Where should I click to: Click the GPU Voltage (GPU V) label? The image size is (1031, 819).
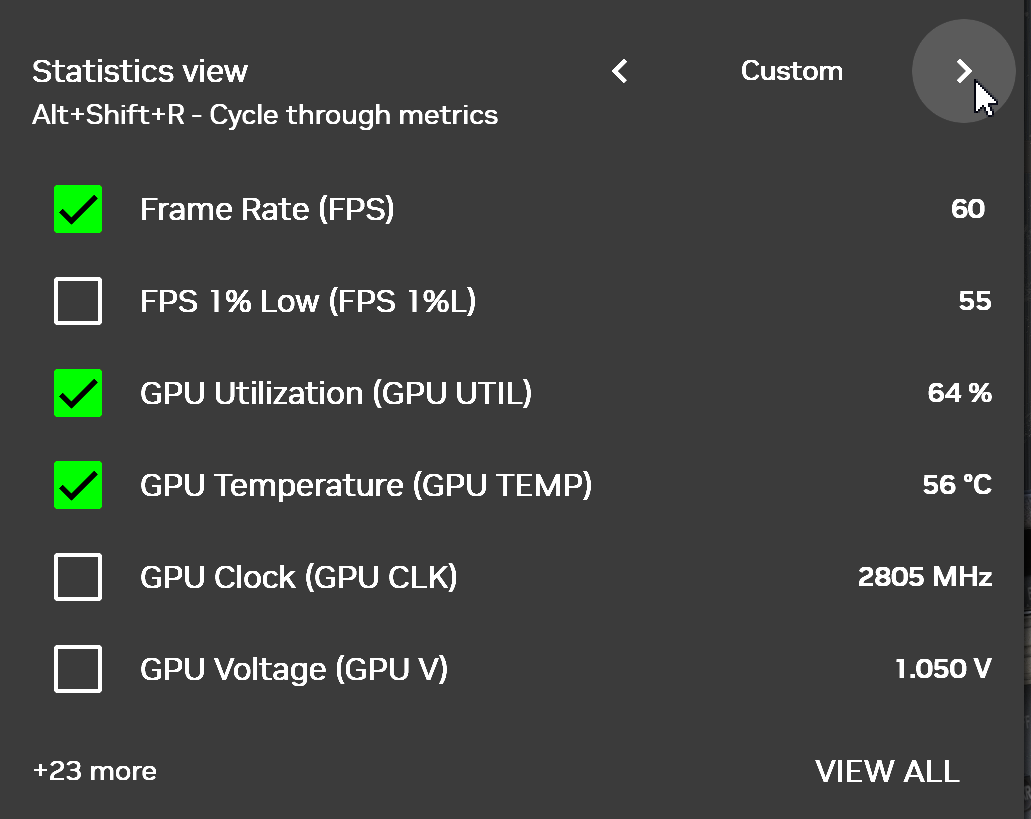[294, 669]
